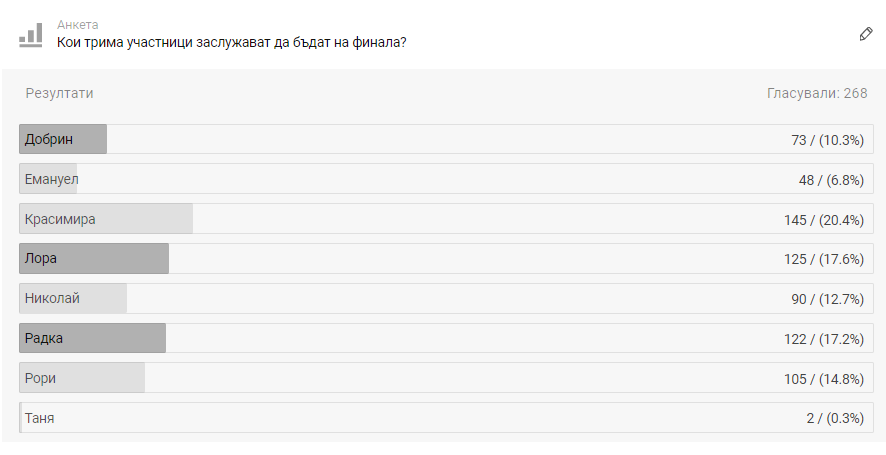Click the Николай result 90 / (12.7%)
Viewport: 886px width, 455px height.
826,298
